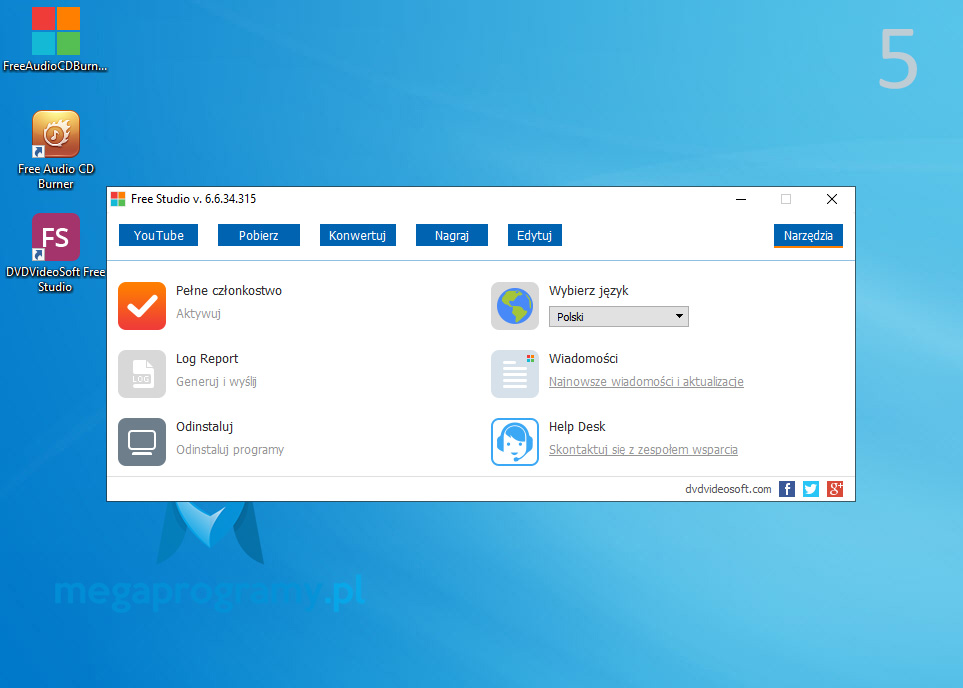Switch to the Konwertuj tab

pos(357,235)
